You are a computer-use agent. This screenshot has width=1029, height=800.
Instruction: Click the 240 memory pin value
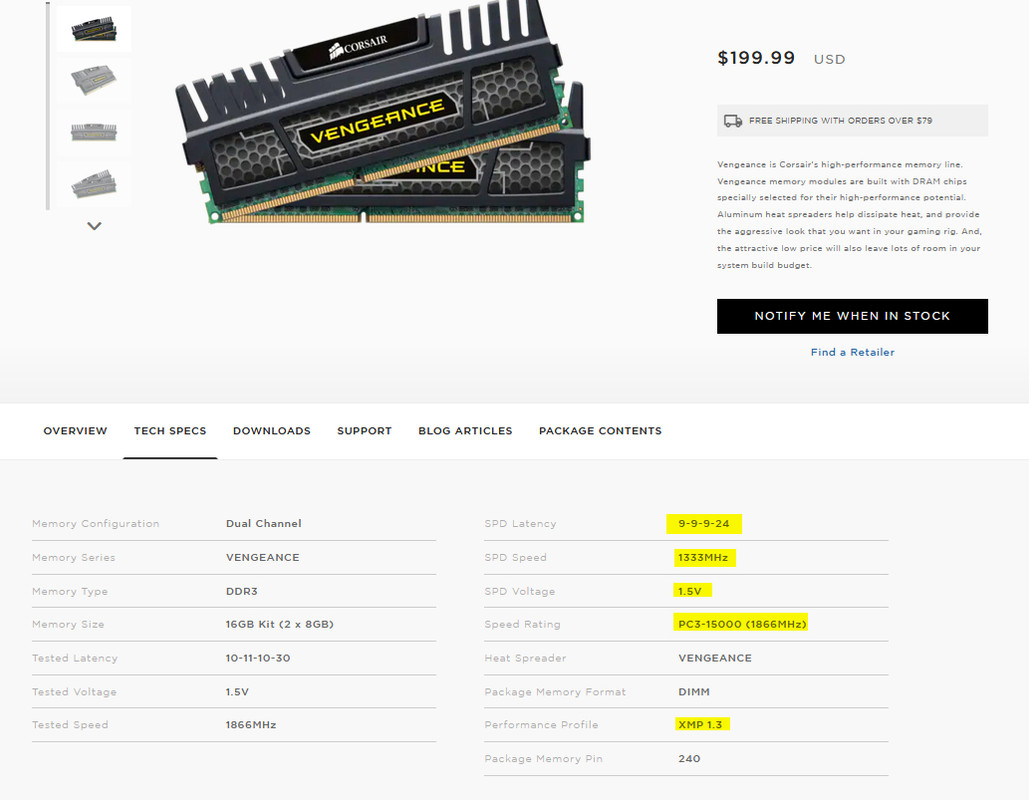click(x=689, y=759)
